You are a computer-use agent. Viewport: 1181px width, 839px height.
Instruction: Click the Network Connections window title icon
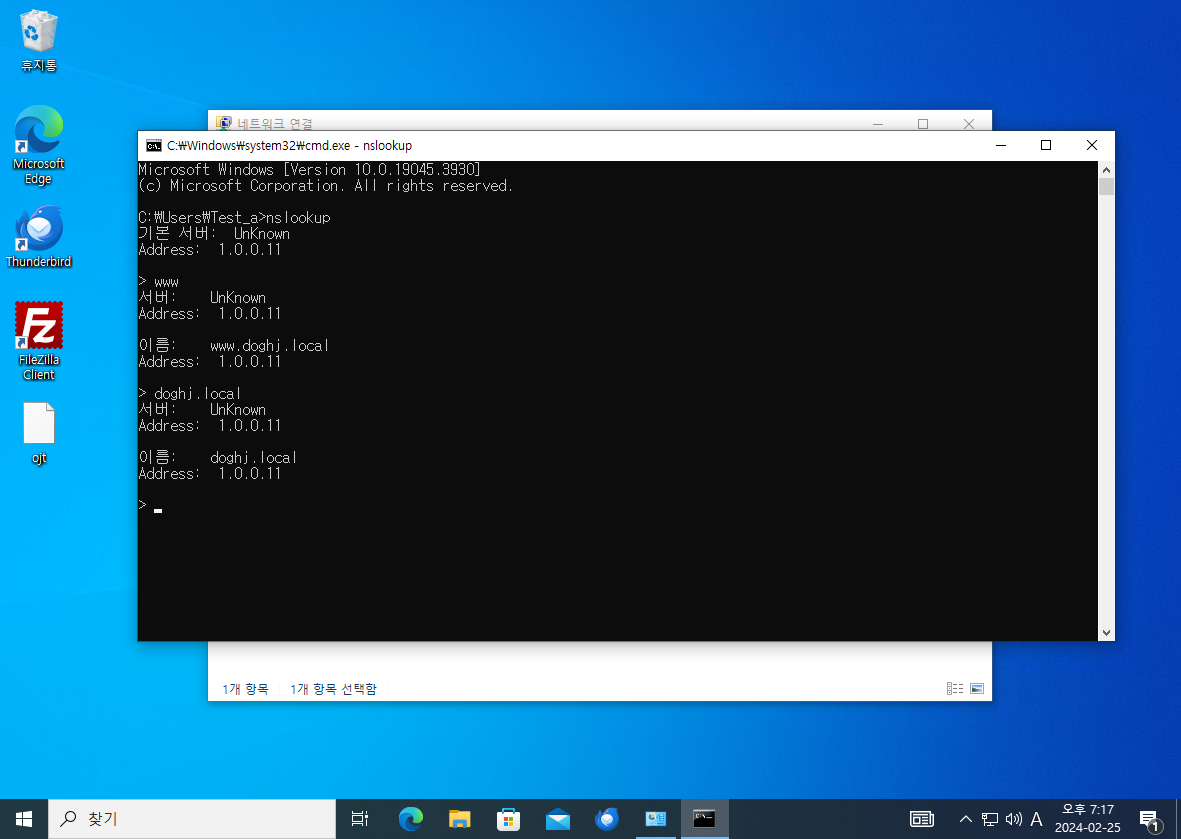point(224,122)
